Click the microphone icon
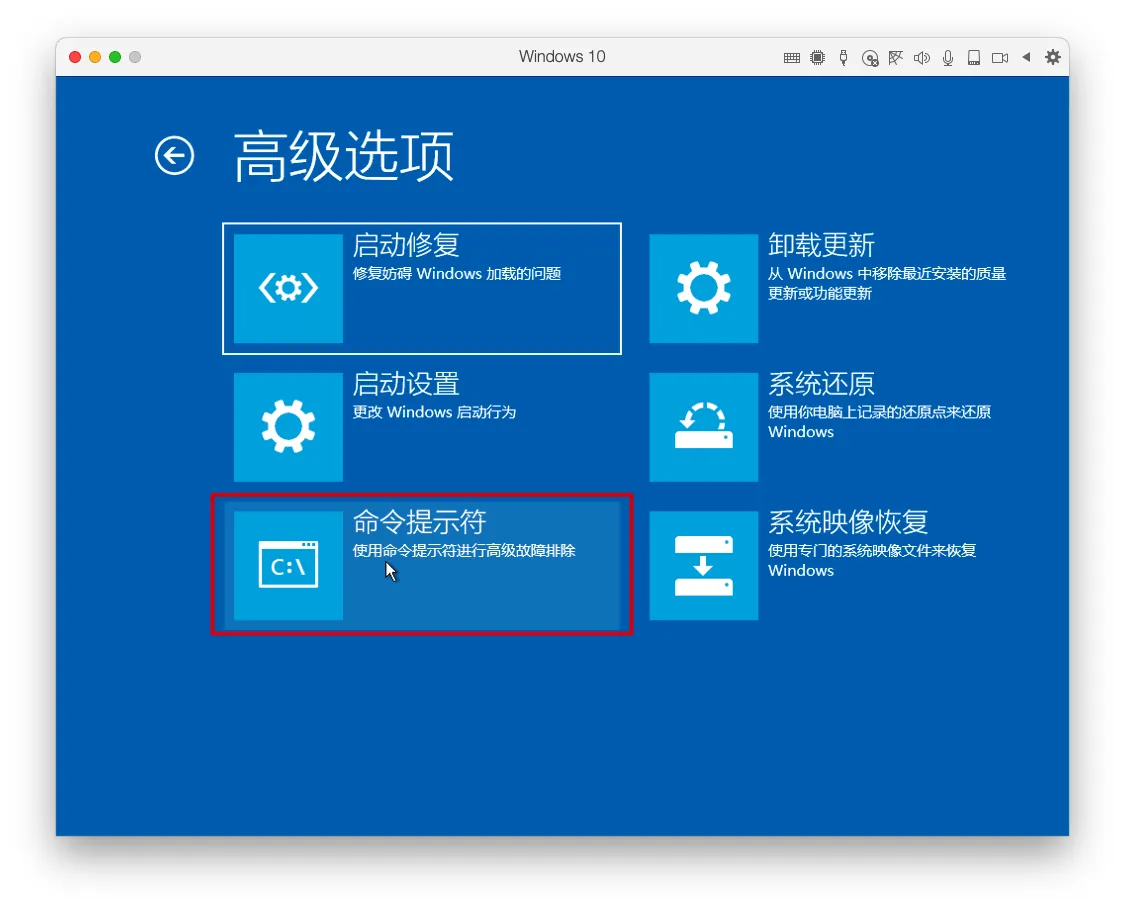Screen dimensions: 1125x910 pos(948,57)
